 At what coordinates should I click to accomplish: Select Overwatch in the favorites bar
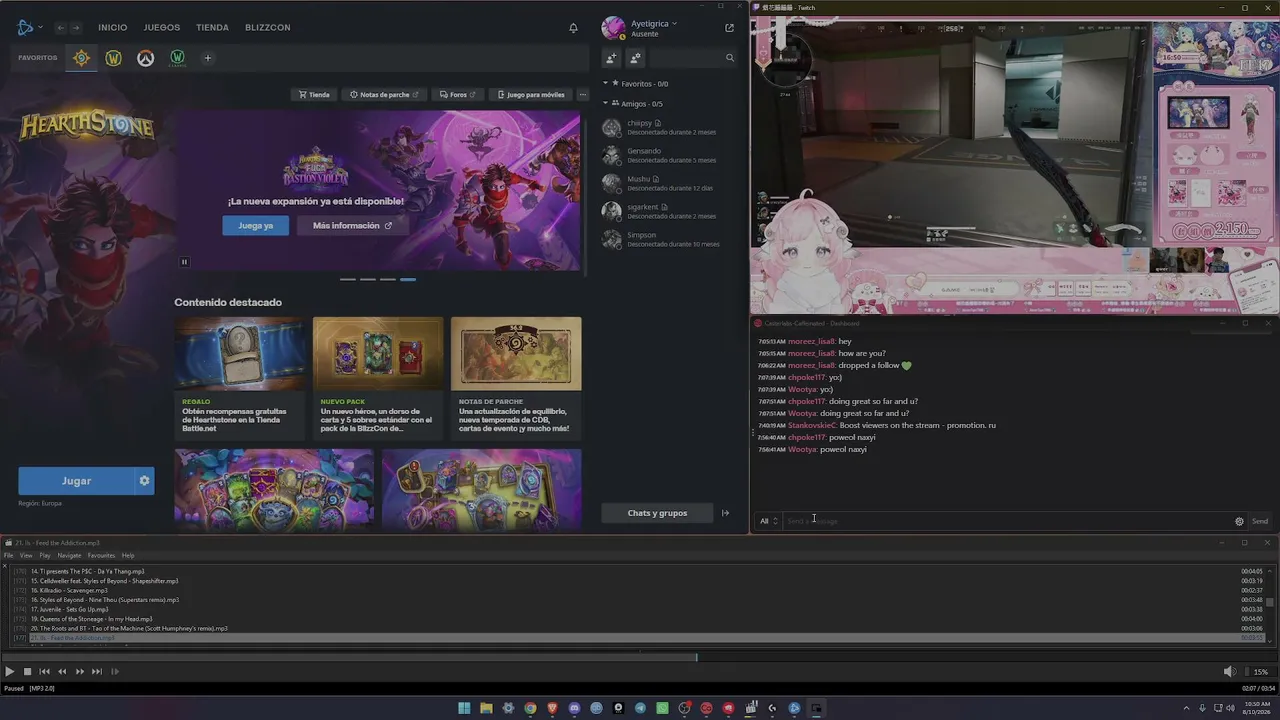pos(145,58)
